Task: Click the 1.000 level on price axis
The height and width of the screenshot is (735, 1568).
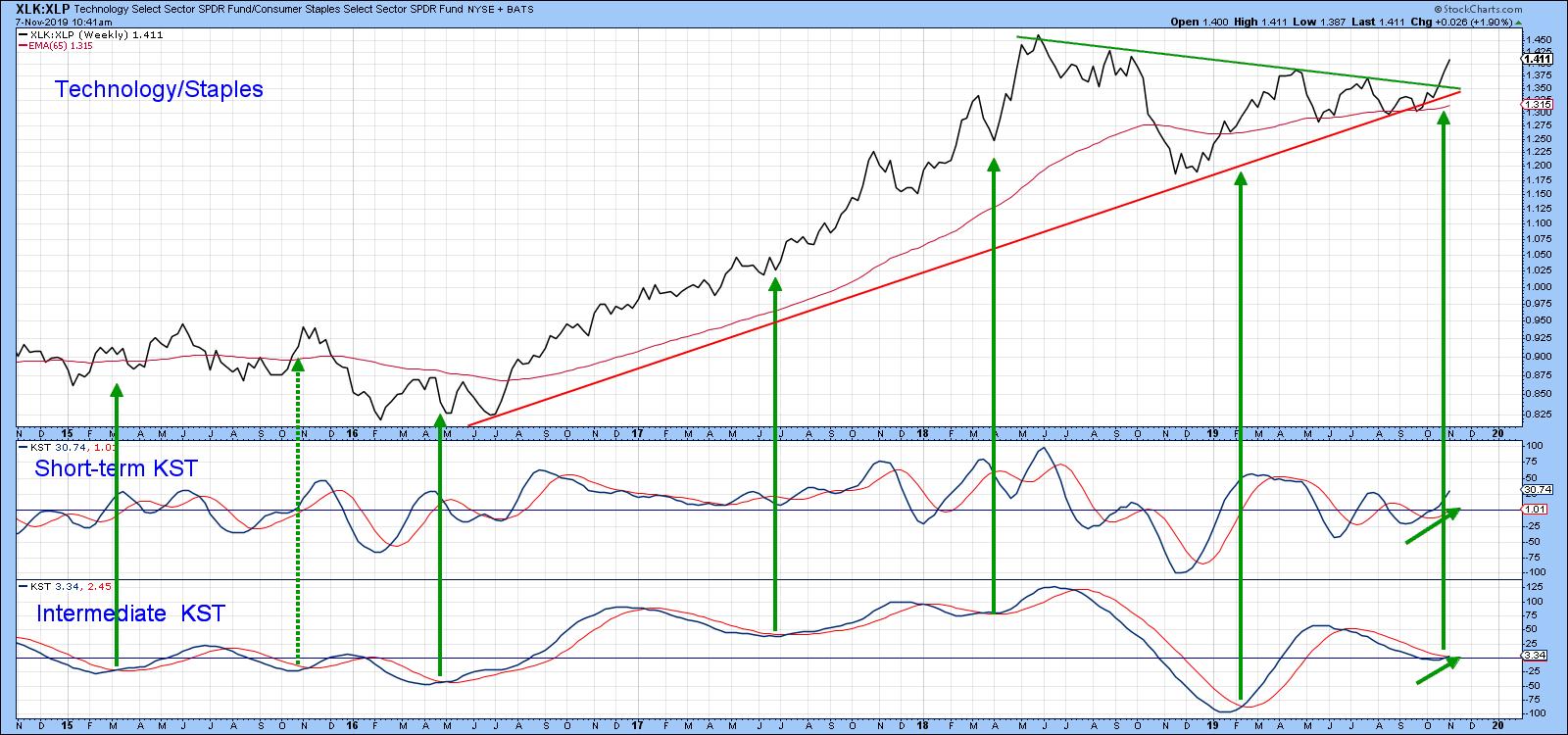Action: [1537, 286]
